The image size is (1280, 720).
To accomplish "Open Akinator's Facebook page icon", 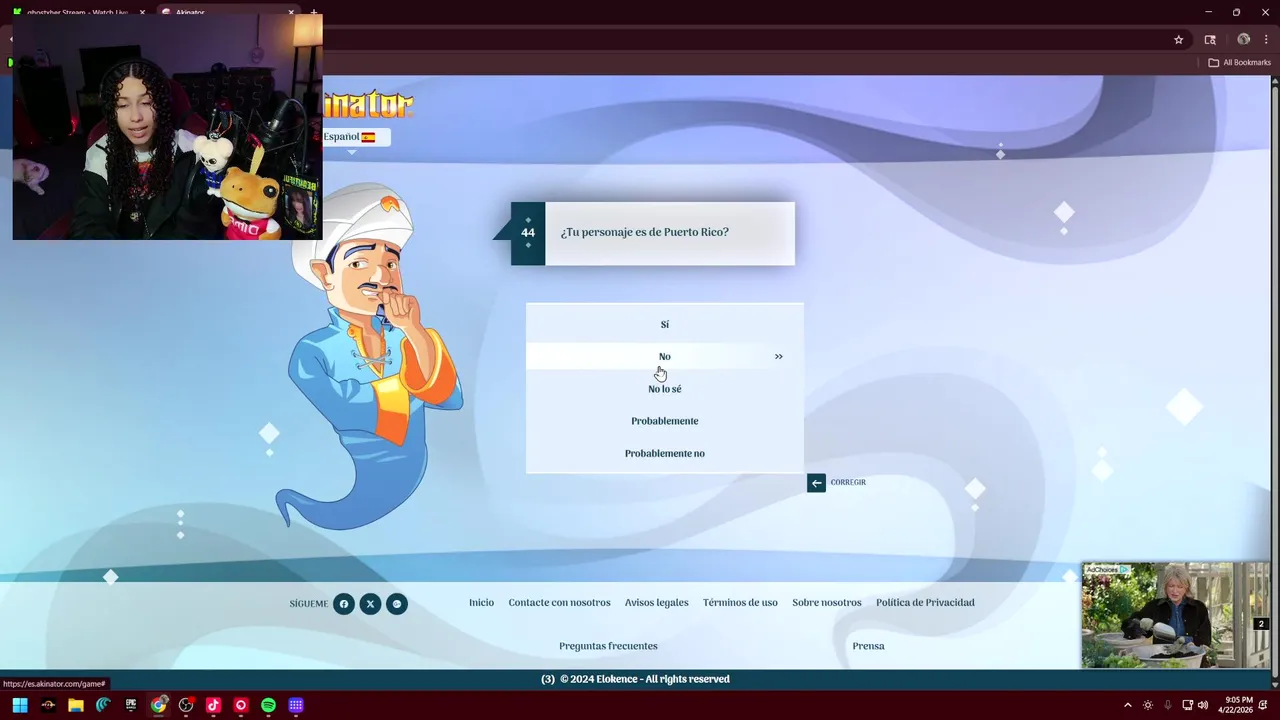I will 344,604.
